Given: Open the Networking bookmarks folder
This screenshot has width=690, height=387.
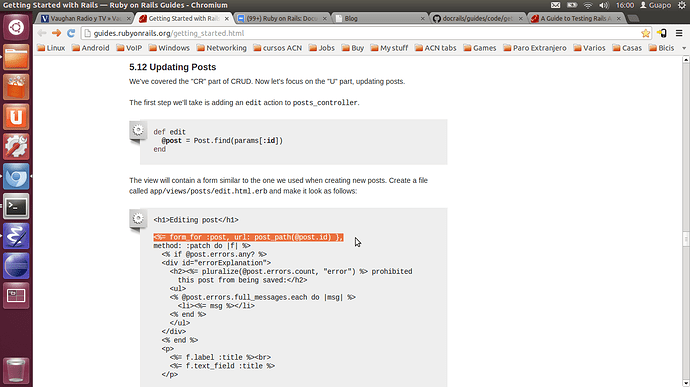Looking at the screenshot, I should tap(221, 48).
